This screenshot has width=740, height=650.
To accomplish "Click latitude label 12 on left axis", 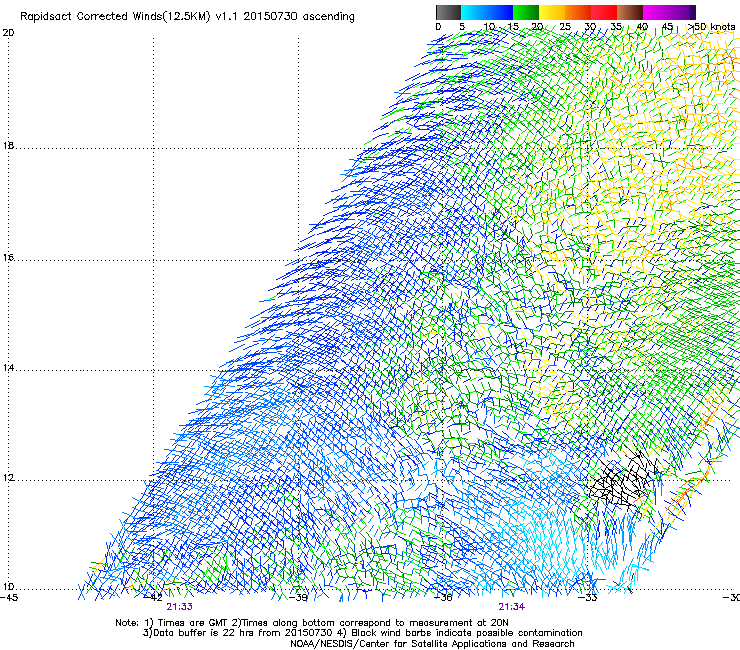I will pyautogui.click(x=8, y=478).
